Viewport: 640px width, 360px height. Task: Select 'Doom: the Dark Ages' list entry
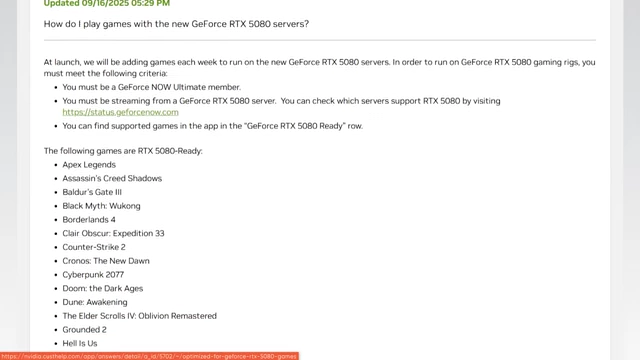tap(103, 289)
